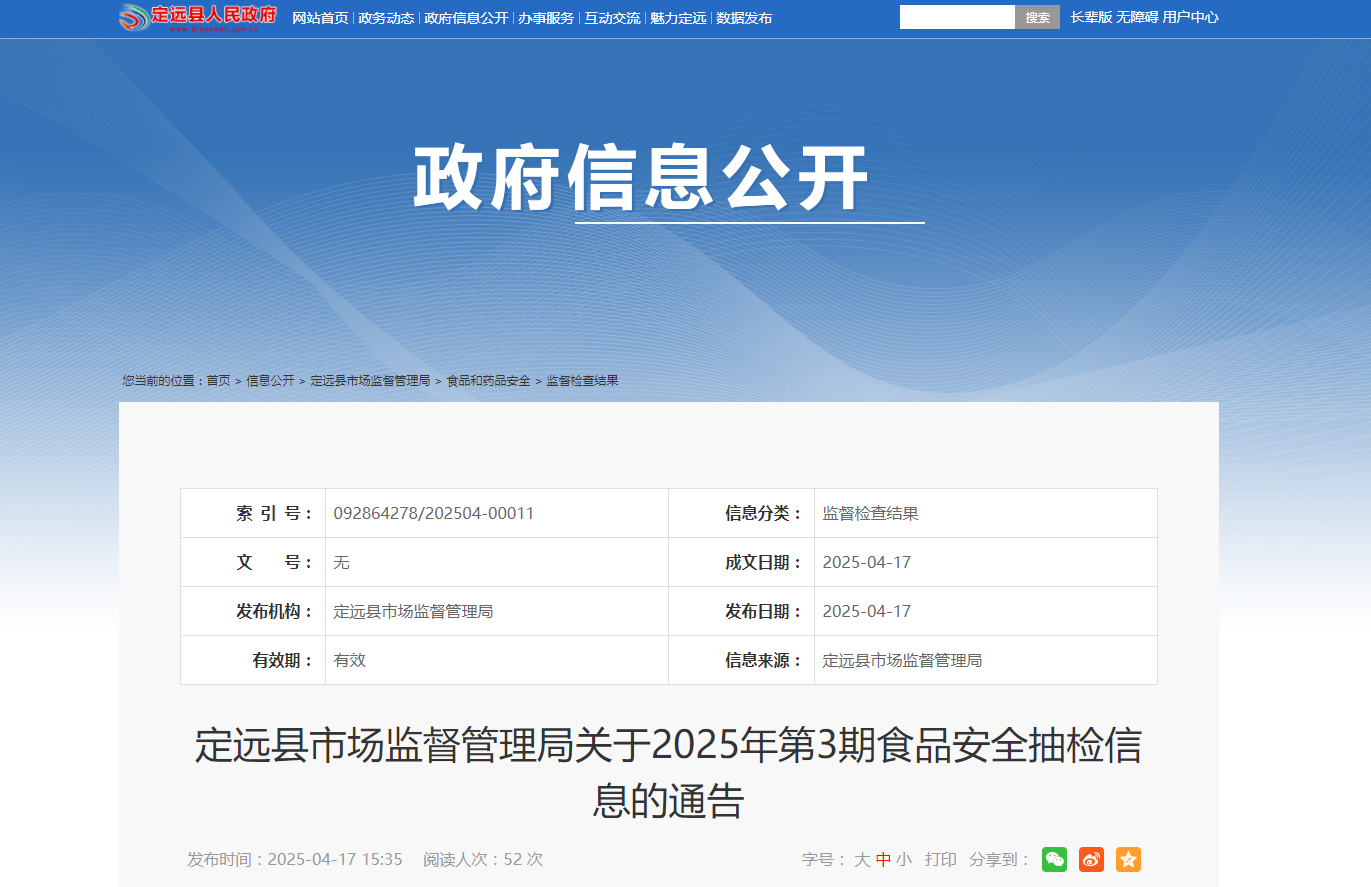This screenshot has width=1371, height=887.
Task: Open 政务动态 menu item
Action: point(386,18)
